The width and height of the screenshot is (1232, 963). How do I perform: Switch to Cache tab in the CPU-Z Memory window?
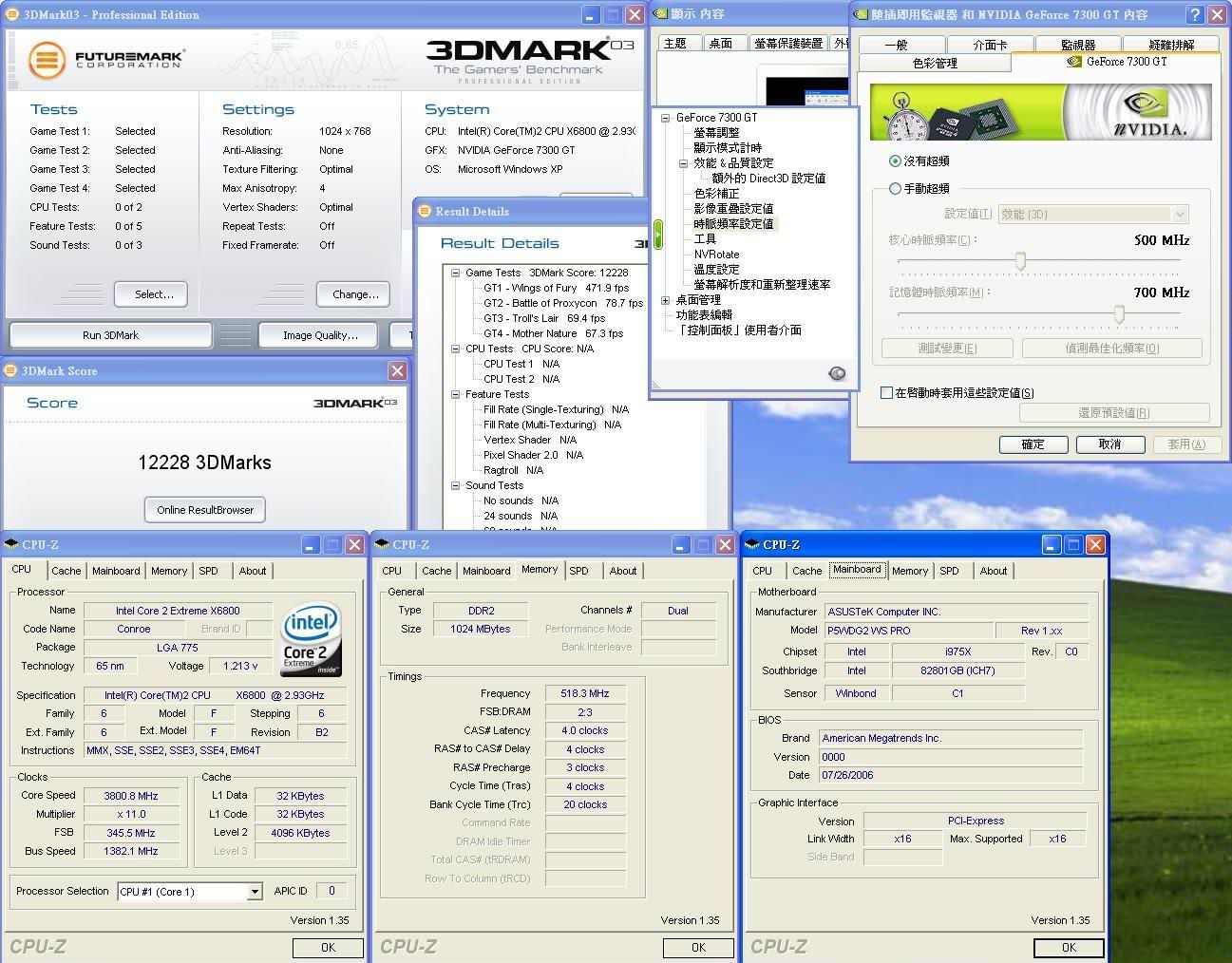[x=436, y=571]
